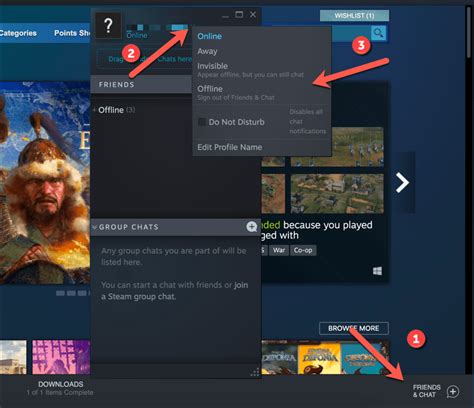Image resolution: width=474 pixels, height=408 pixels.
Task: Click the profile avatar question mark icon
Action: click(108, 26)
